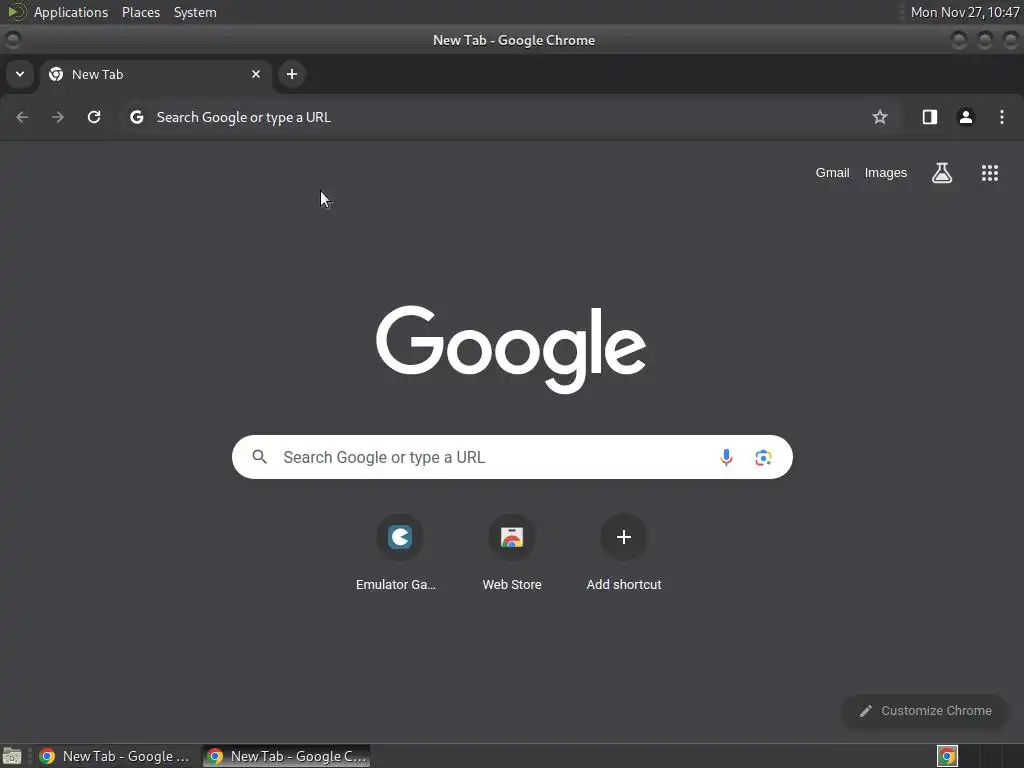This screenshot has width=1024, height=768.
Task: Click the window menu button at title bar left
Action: tap(13, 40)
